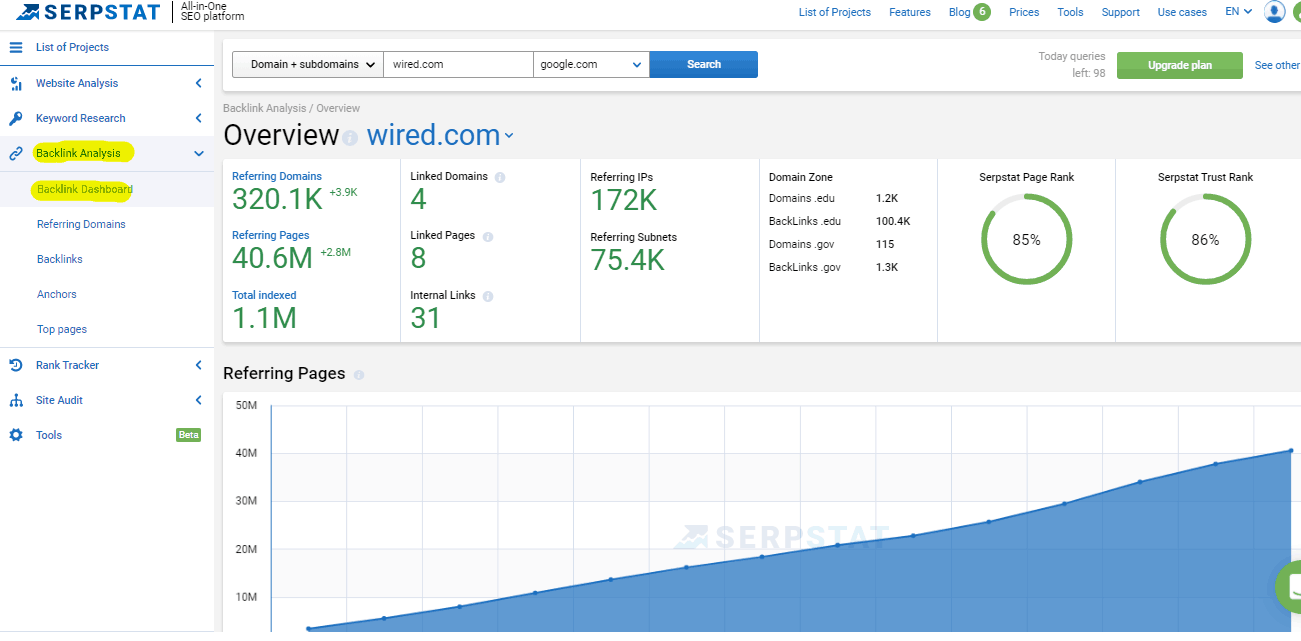The image size is (1301, 641).
Task: Open Prices in top navigation
Action: coord(1024,12)
